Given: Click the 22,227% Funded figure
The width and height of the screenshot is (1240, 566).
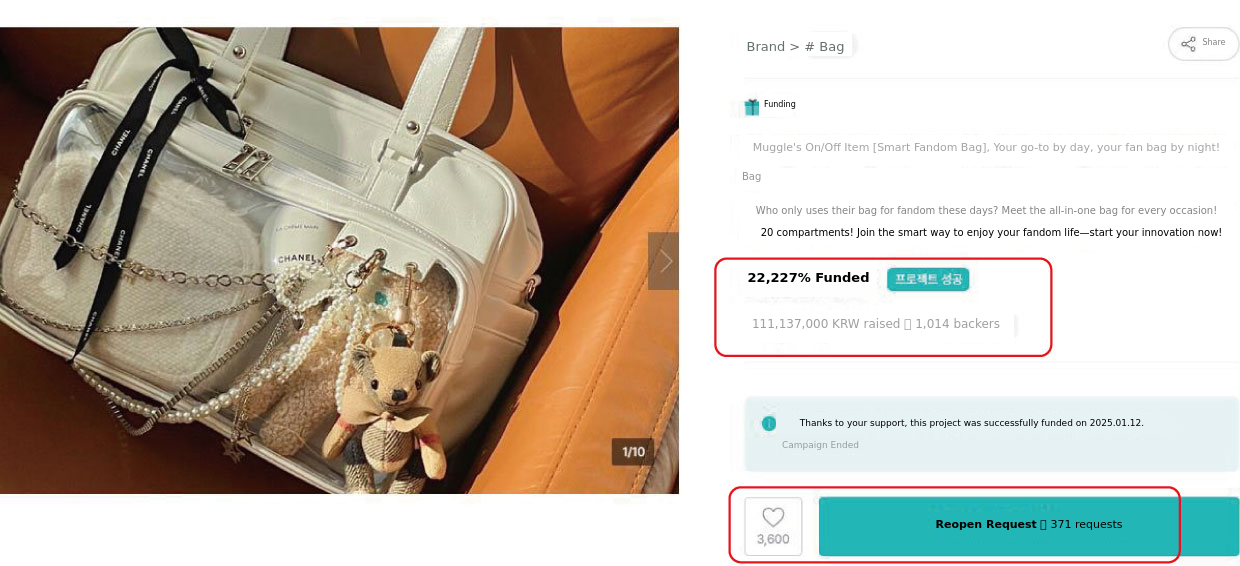Looking at the screenshot, I should coord(808,278).
